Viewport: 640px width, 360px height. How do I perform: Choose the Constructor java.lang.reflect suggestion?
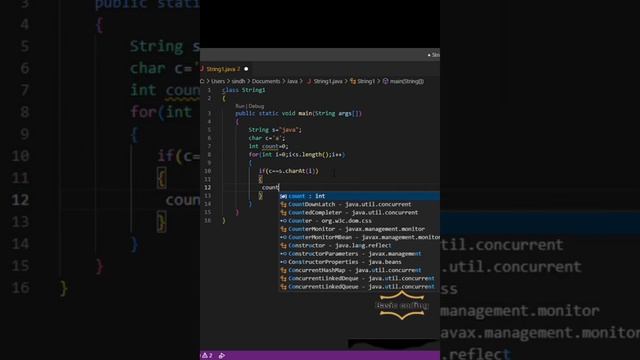[x=360, y=245]
